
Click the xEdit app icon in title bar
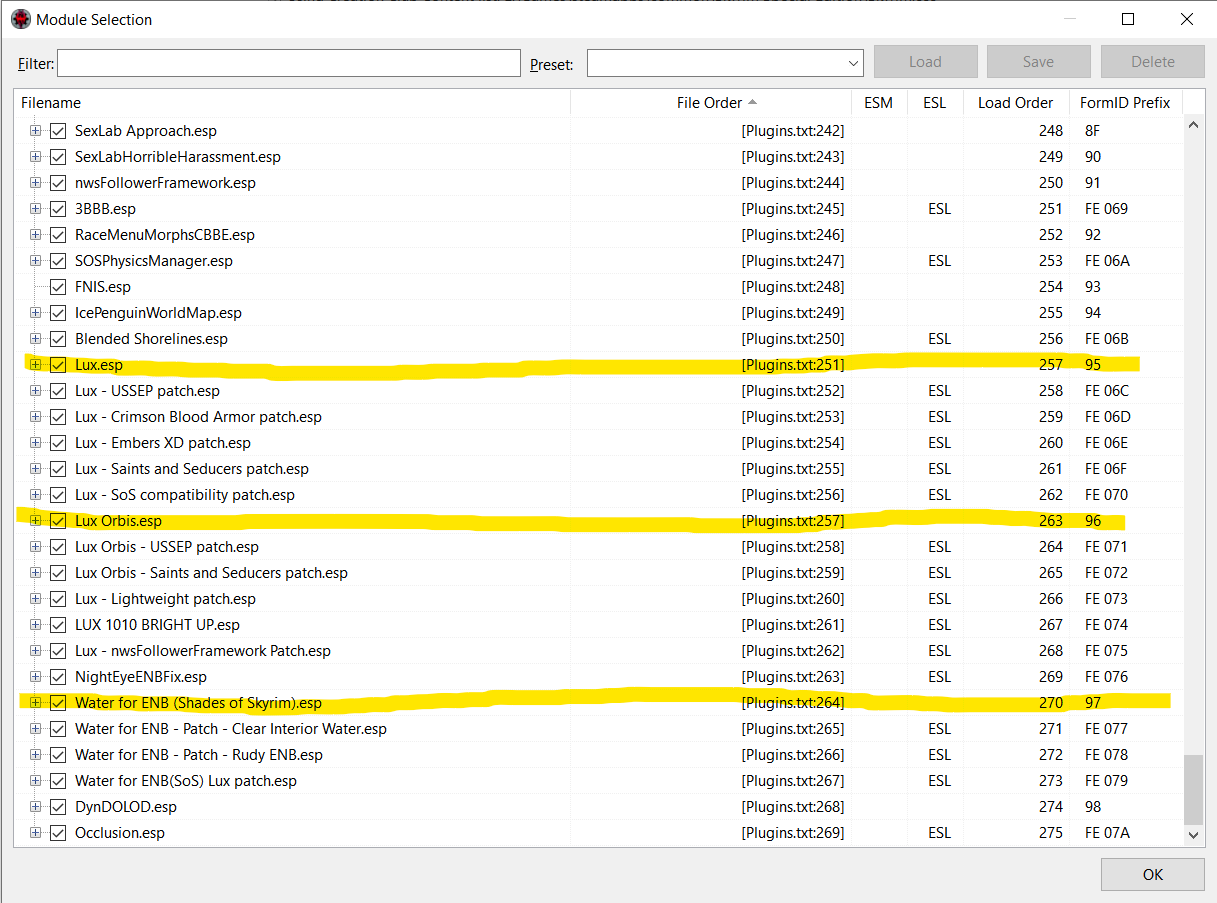[21, 19]
